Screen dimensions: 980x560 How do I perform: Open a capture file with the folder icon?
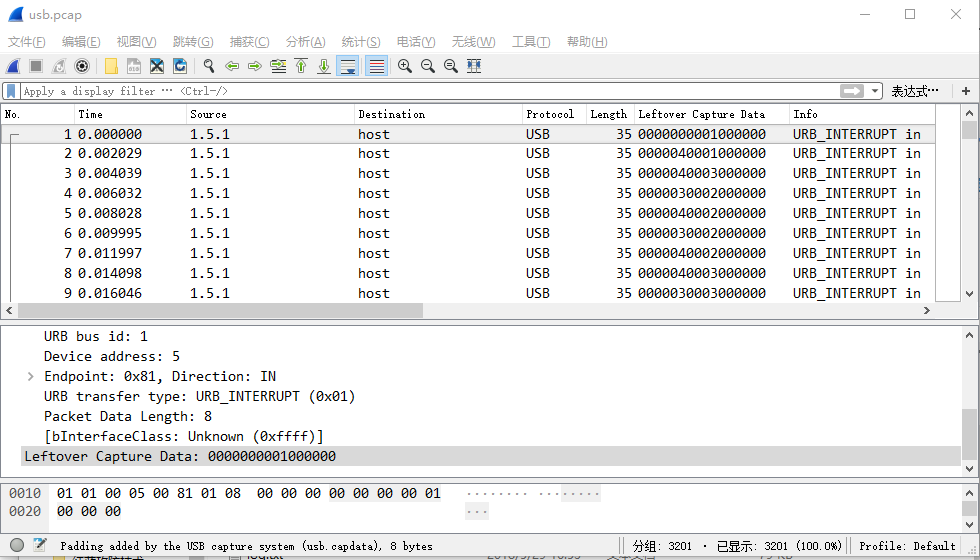pyautogui.click(x=111, y=66)
